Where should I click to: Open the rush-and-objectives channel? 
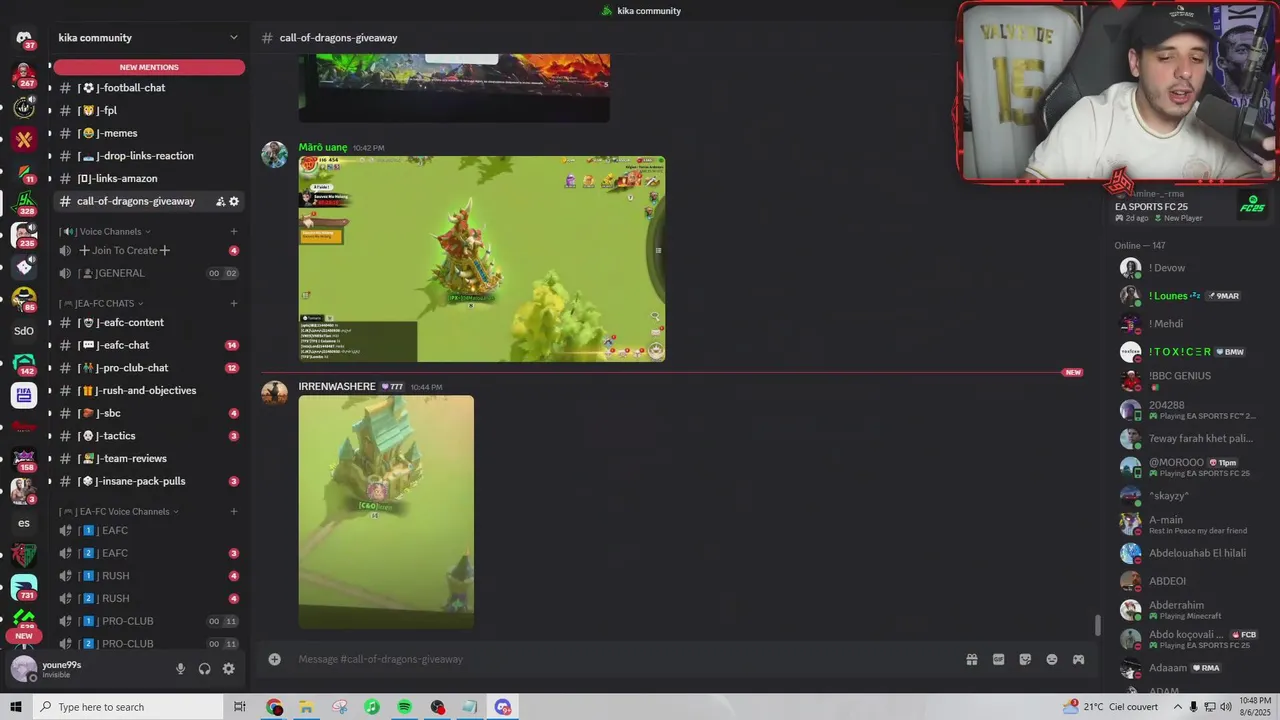(x=149, y=390)
